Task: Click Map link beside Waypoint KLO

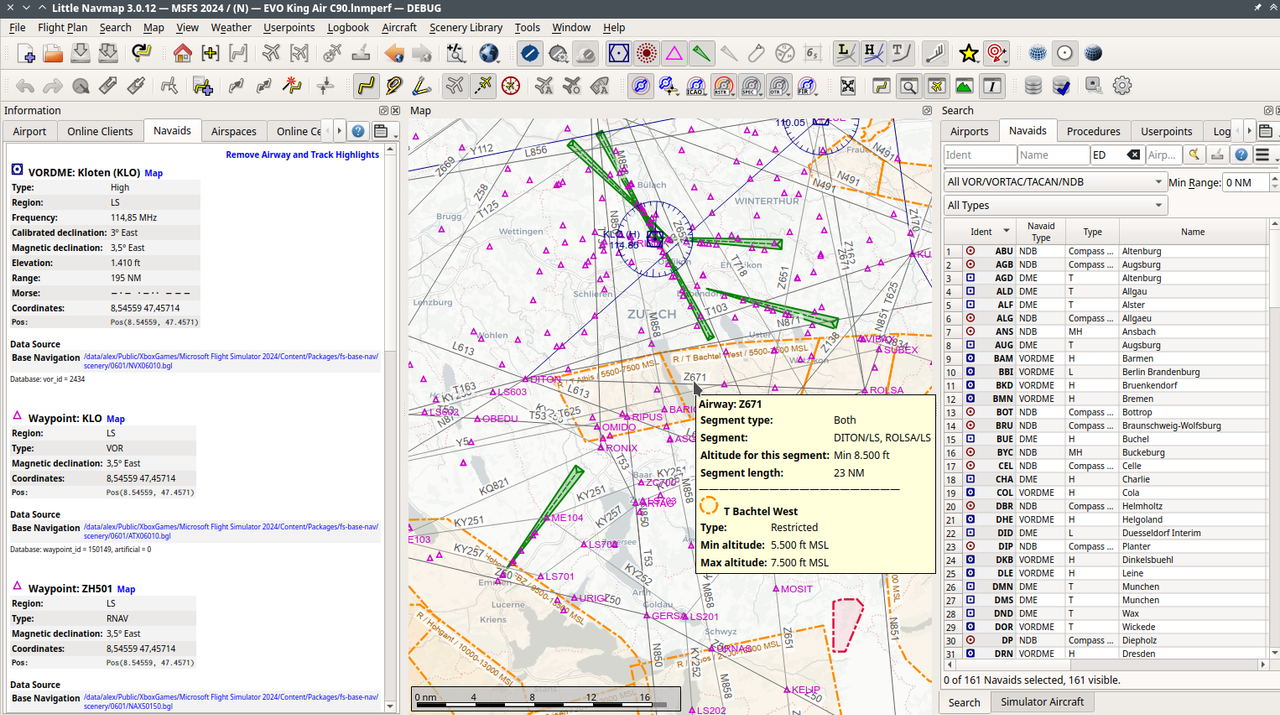Action: [x=116, y=419]
